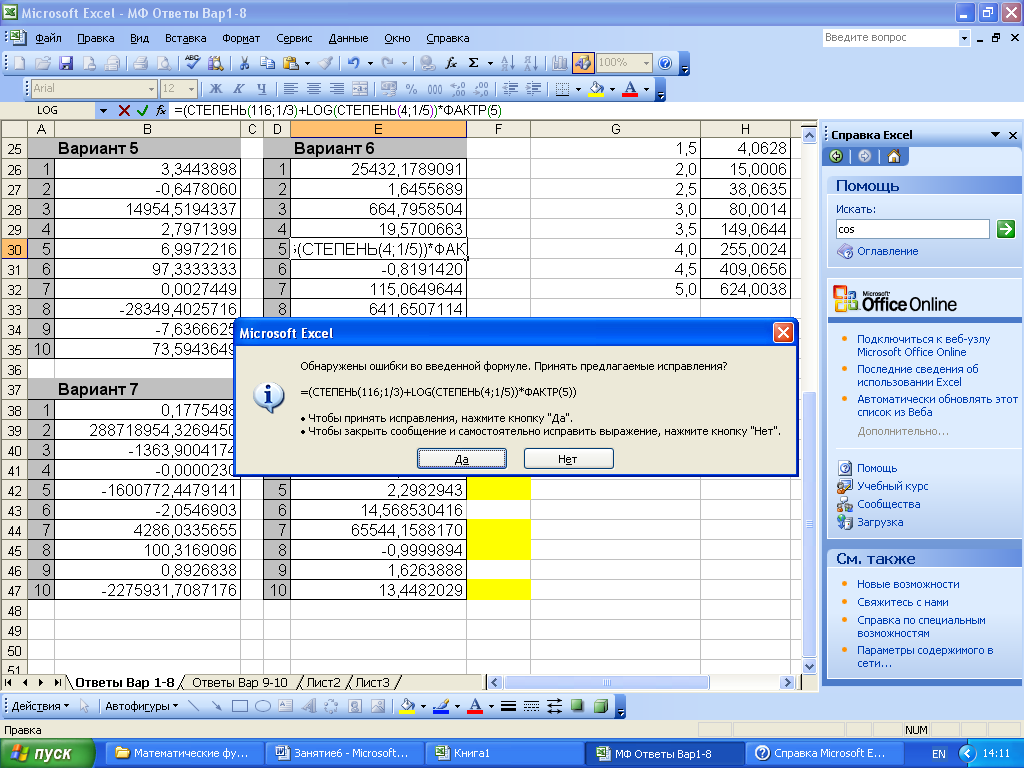This screenshot has height=768, width=1024.
Task: Open the Borders dropdown arrow
Action: click(x=579, y=89)
